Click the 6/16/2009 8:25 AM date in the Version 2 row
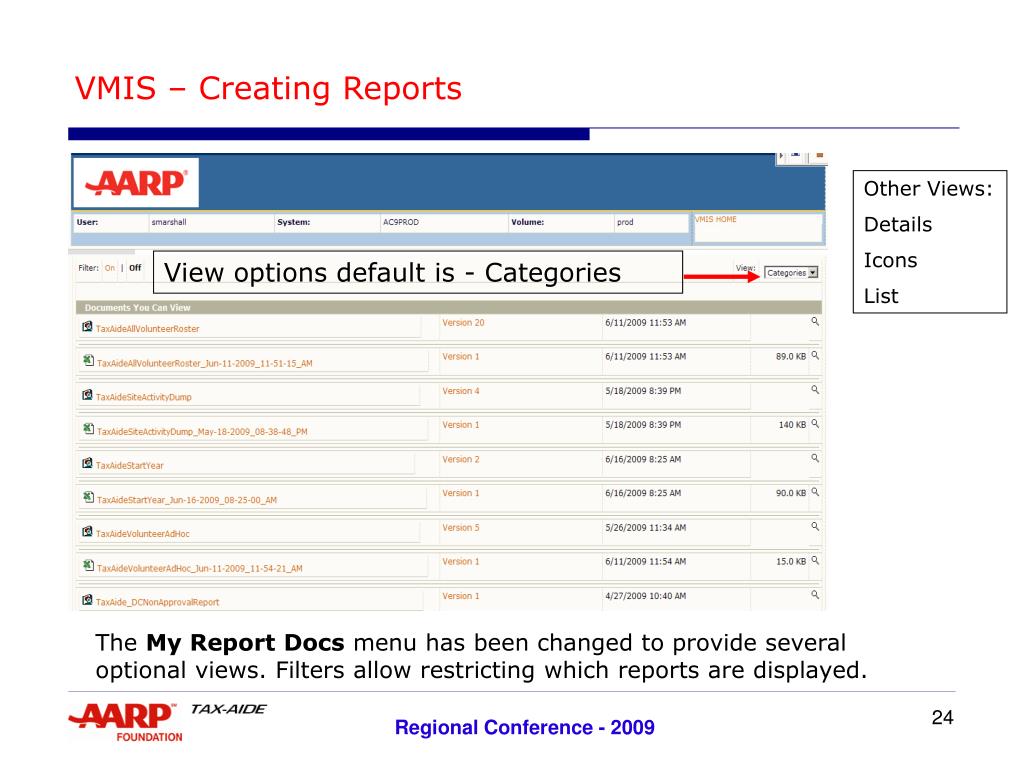 click(643, 459)
